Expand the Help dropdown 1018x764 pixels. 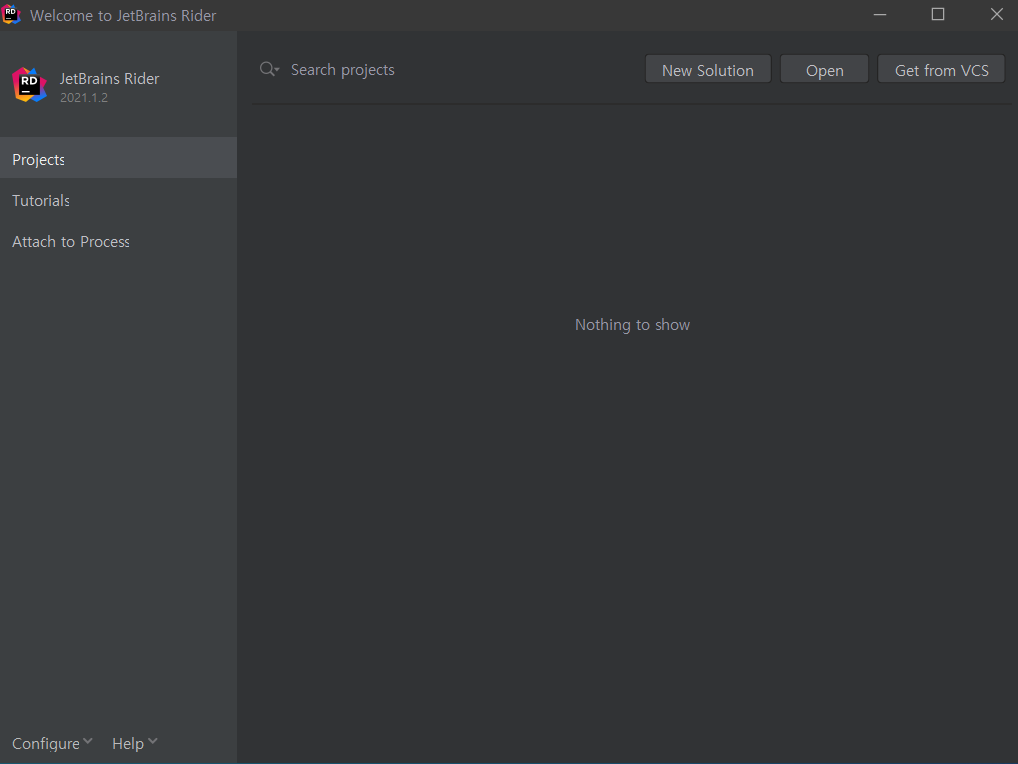point(134,743)
